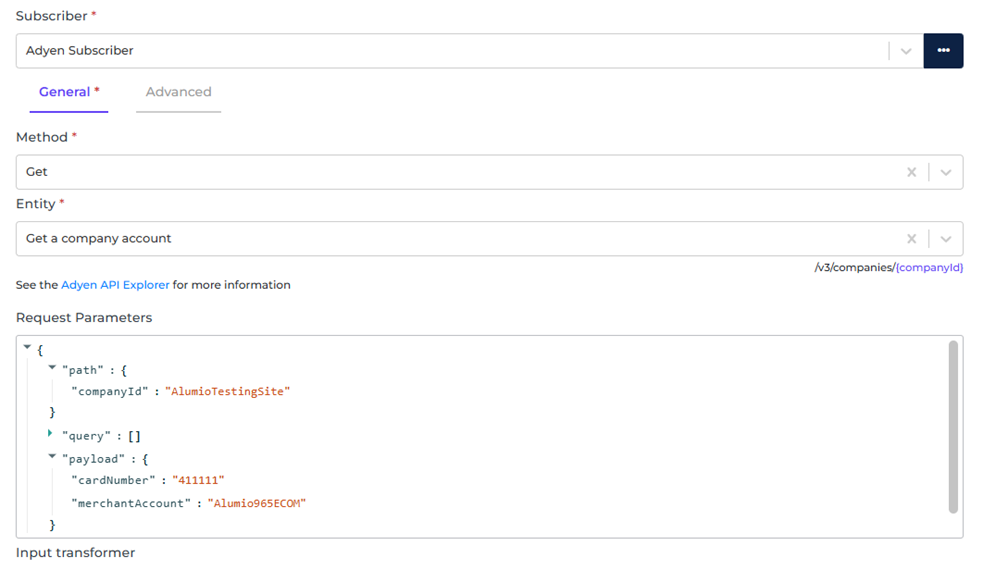Edit the companyId value AlumioTestingSite
This screenshot has height=570, width=996.
tap(227, 391)
